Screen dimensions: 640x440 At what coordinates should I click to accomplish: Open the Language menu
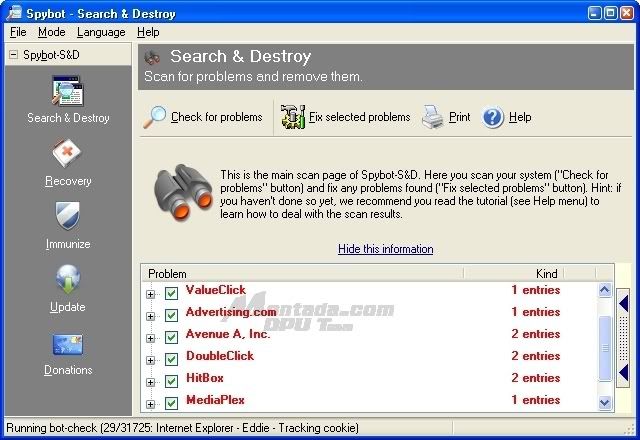pos(101,32)
